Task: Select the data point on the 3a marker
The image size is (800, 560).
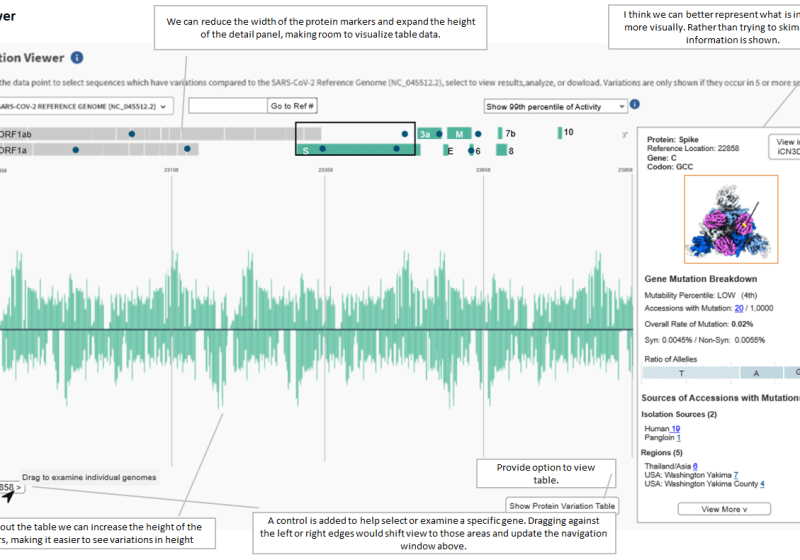Action: click(x=439, y=134)
